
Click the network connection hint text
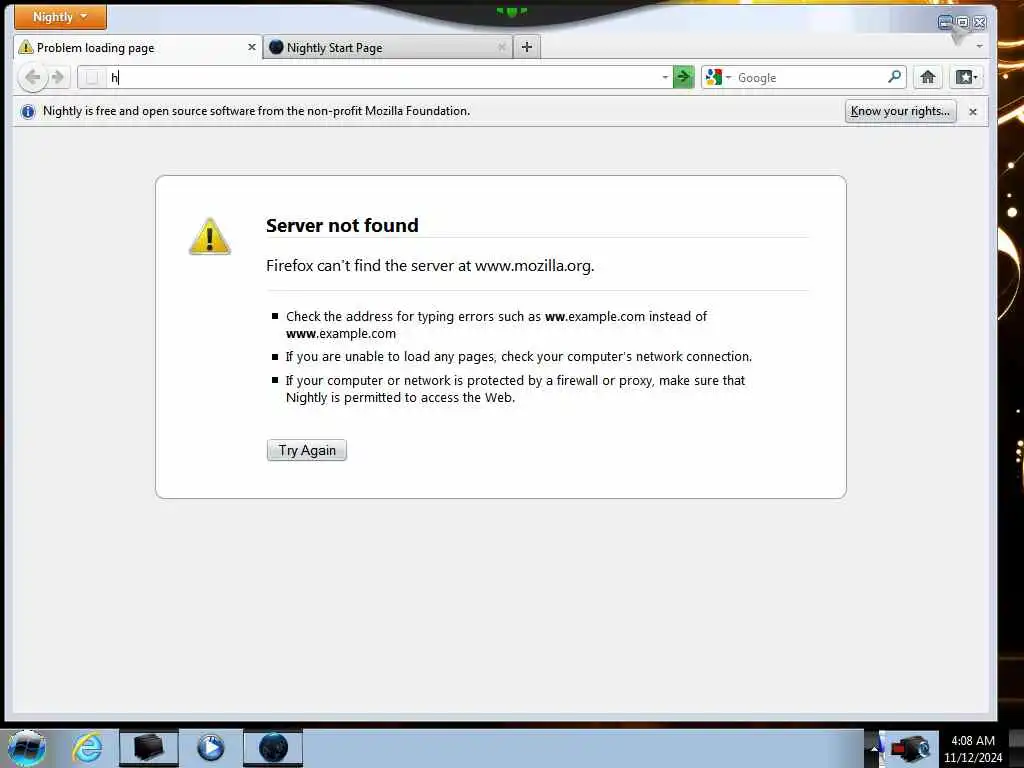tap(519, 357)
